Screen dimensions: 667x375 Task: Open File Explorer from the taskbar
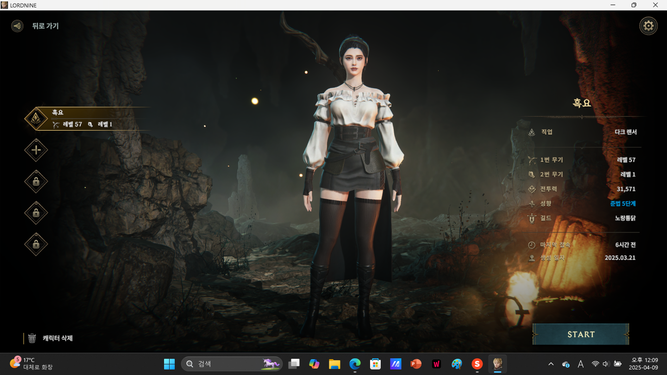point(334,364)
